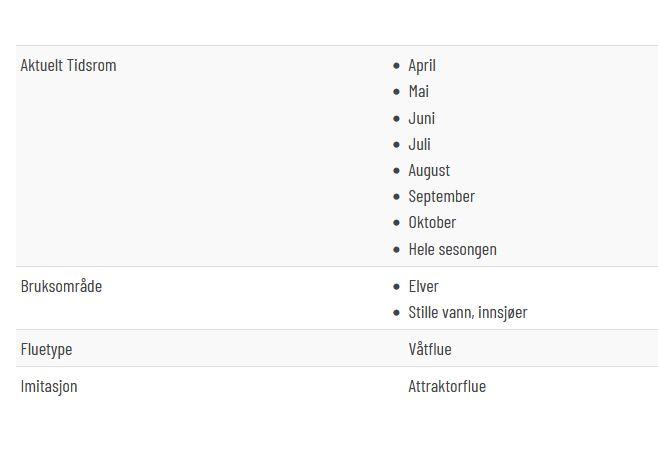Click the Hele sesongen entry
The height and width of the screenshot is (451, 658).
(452, 250)
